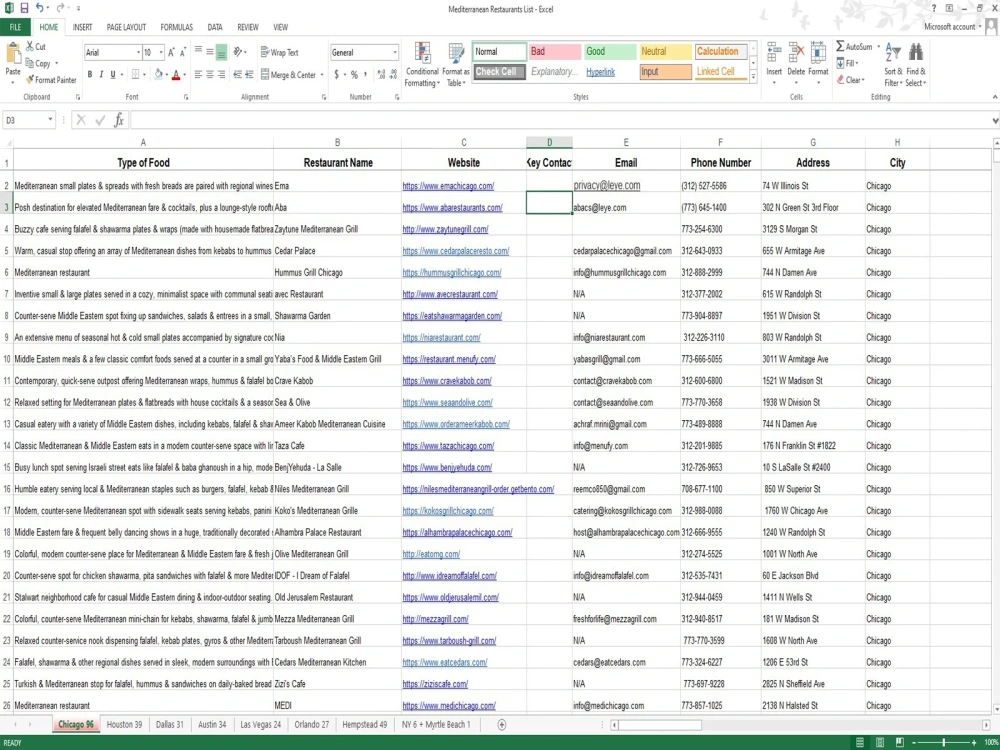This screenshot has width=1000, height=750.
Task: Apply the Bad cell style
Action: [554, 52]
